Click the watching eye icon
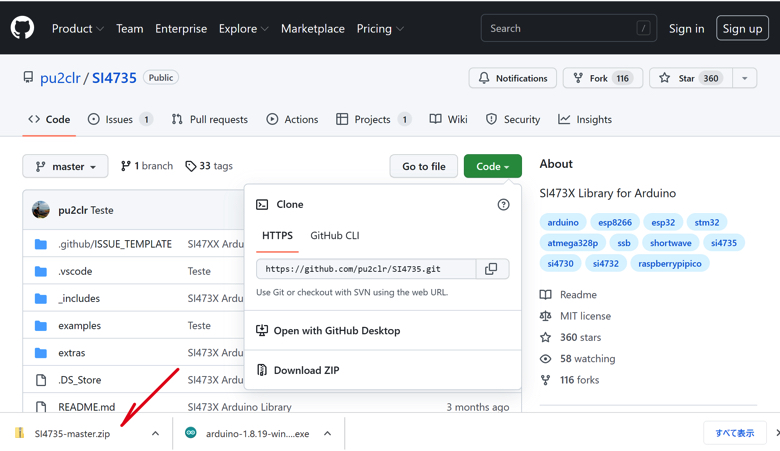Screen dimensions: 780x451 click(546, 359)
